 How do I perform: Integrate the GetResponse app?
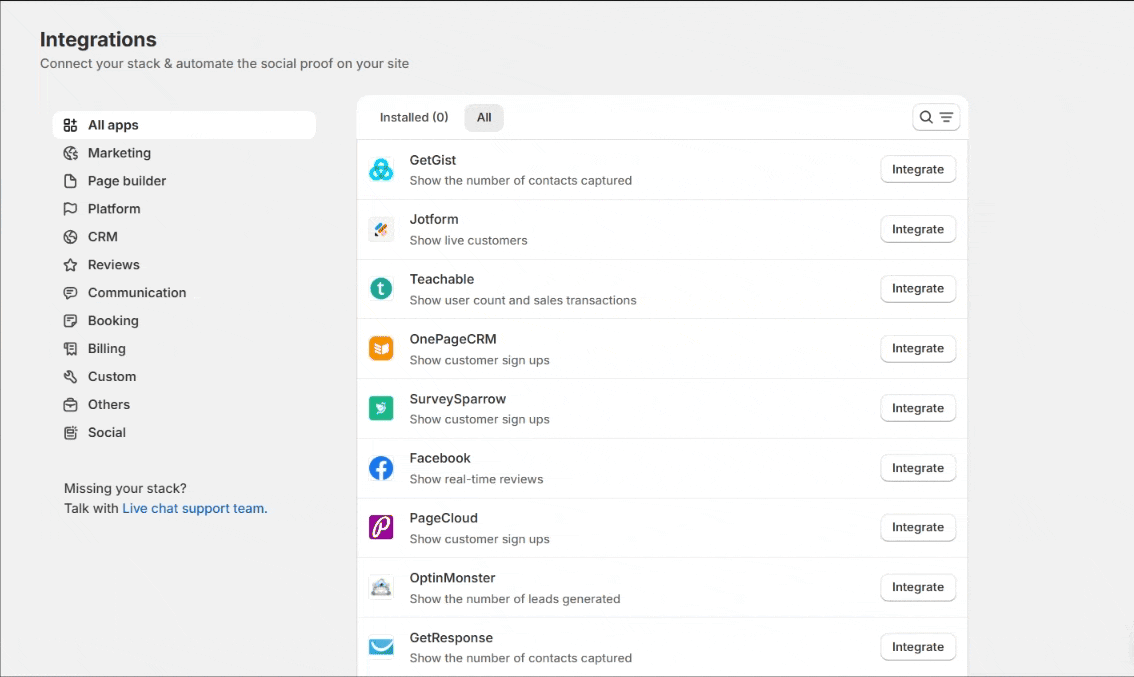pos(917,647)
